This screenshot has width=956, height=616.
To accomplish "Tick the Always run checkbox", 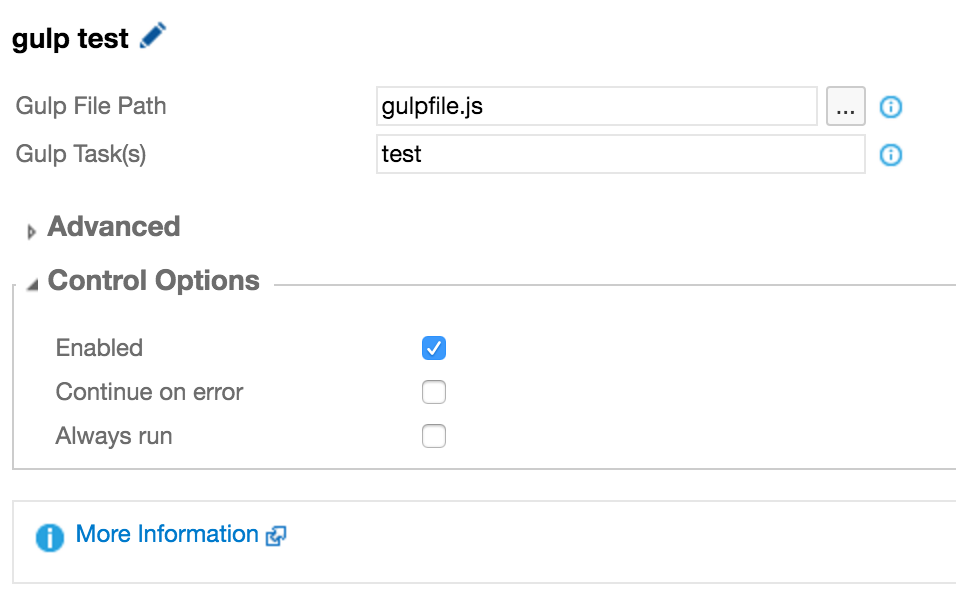I will [x=434, y=436].
